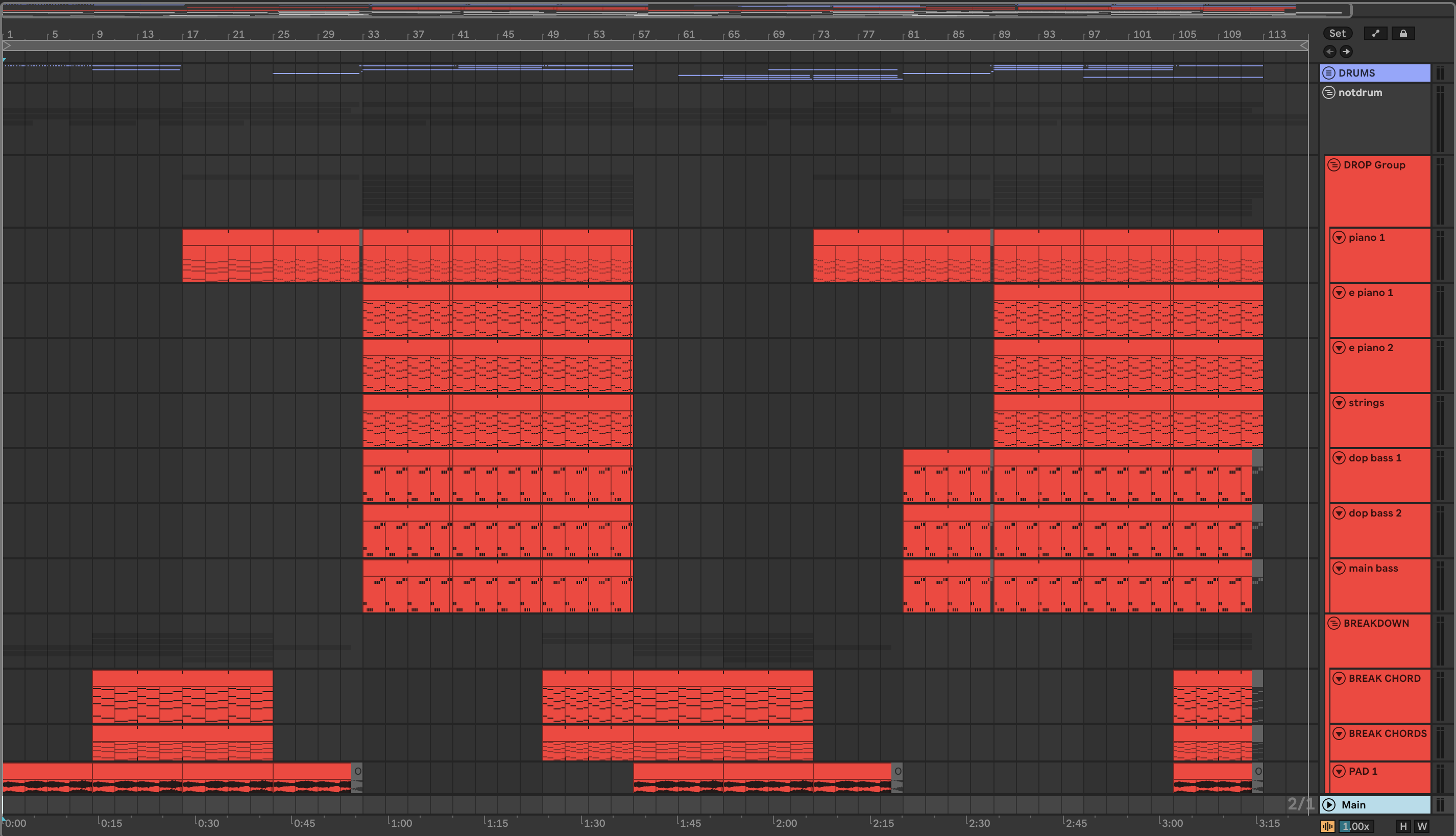
Task: Click PAD 1 track fold icon
Action: pyautogui.click(x=1339, y=771)
